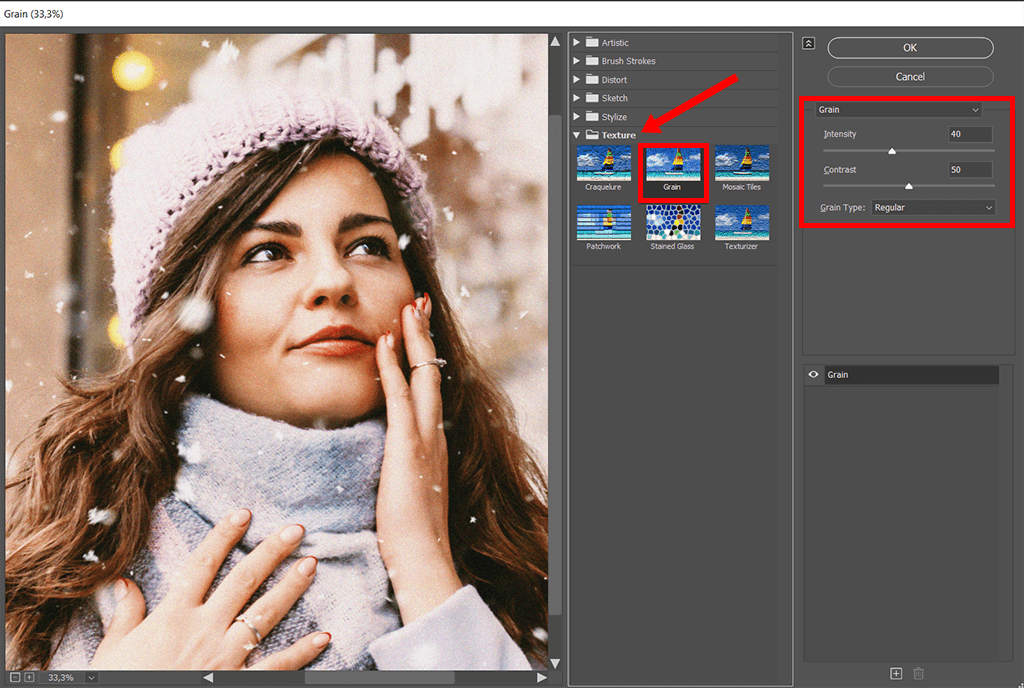
Task: Click the Stylize category label
Action: (x=614, y=117)
